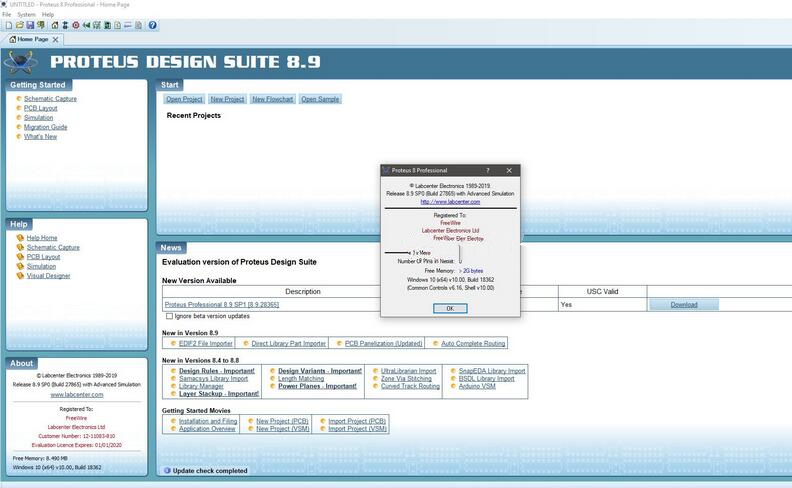Open Curved Track Routing link

pyautogui.click(x=410, y=386)
